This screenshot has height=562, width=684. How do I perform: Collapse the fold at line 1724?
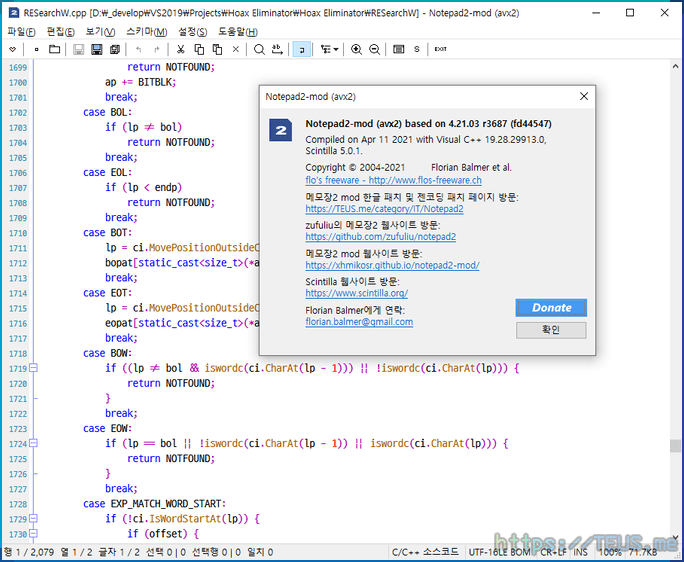[x=34, y=443]
